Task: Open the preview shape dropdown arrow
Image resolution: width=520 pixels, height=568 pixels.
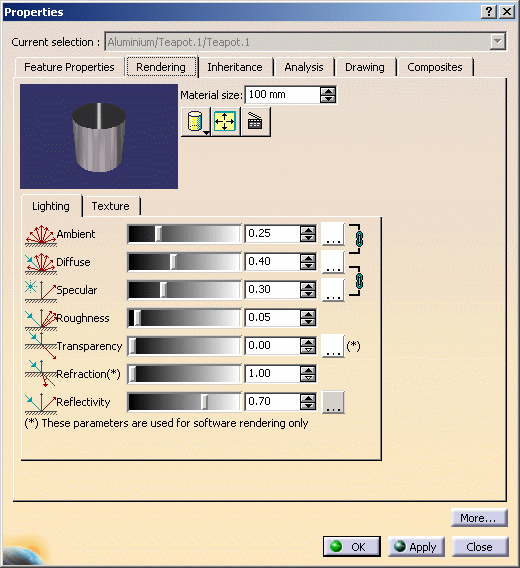Action: (x=206, y=133)
